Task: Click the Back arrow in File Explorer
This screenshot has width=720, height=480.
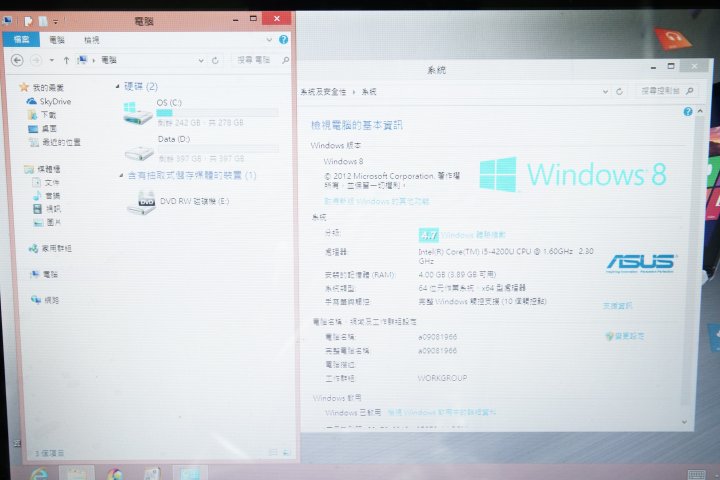Action: [17, 60]
